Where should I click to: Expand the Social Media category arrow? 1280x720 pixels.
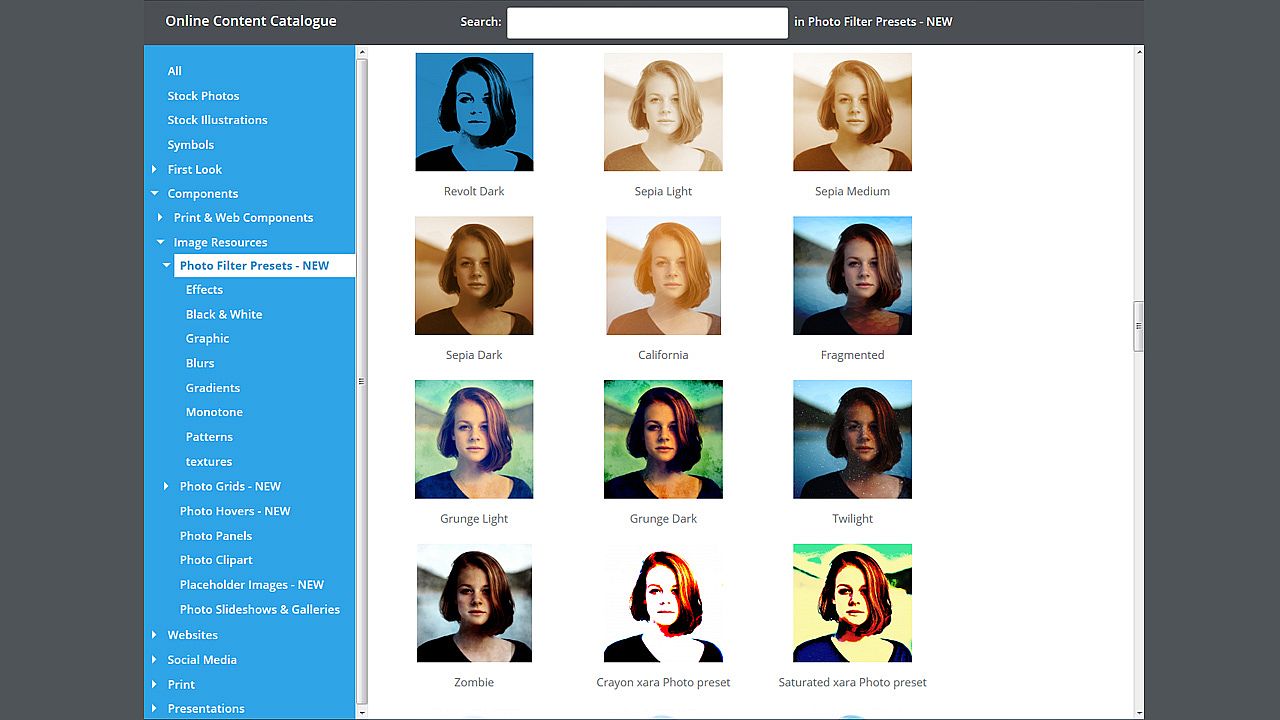pyautogui.click(x=154, y=660)
